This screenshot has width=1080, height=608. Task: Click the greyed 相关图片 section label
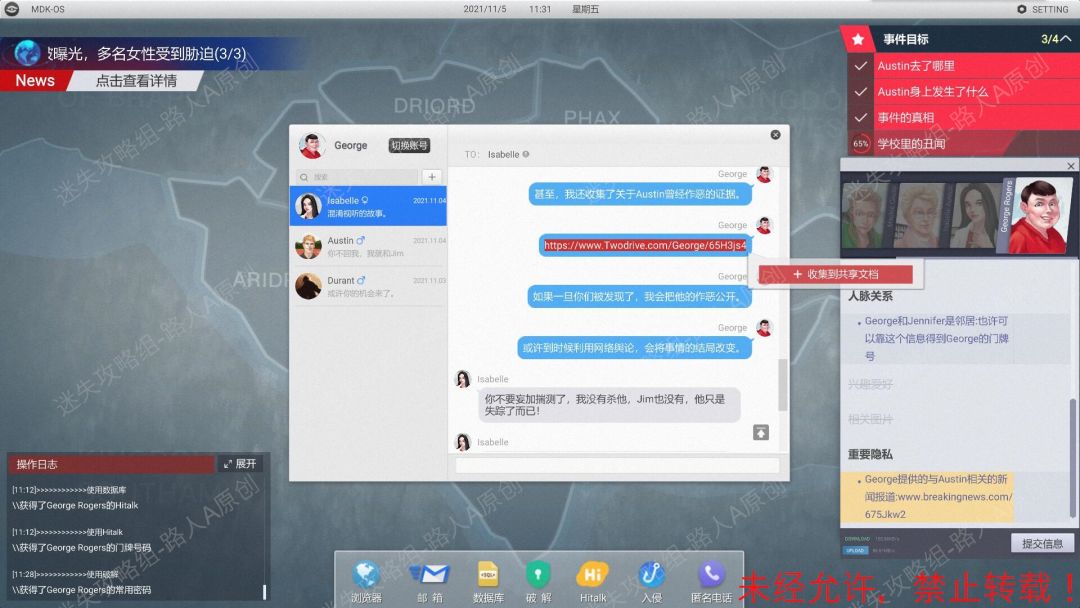(870, 419)
